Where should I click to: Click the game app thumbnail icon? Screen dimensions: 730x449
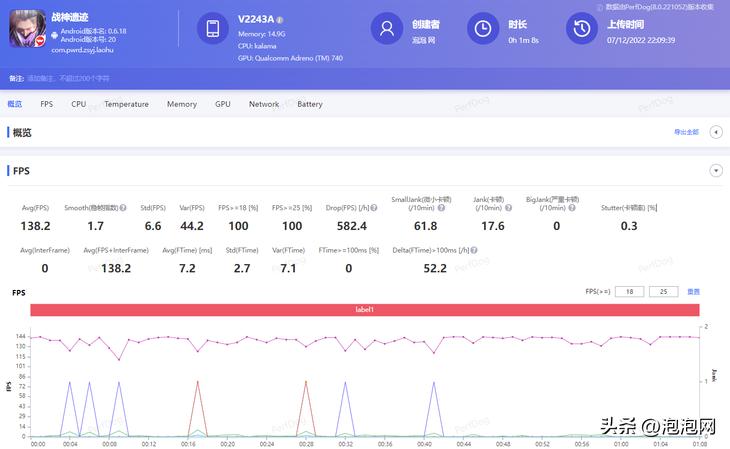27,31
